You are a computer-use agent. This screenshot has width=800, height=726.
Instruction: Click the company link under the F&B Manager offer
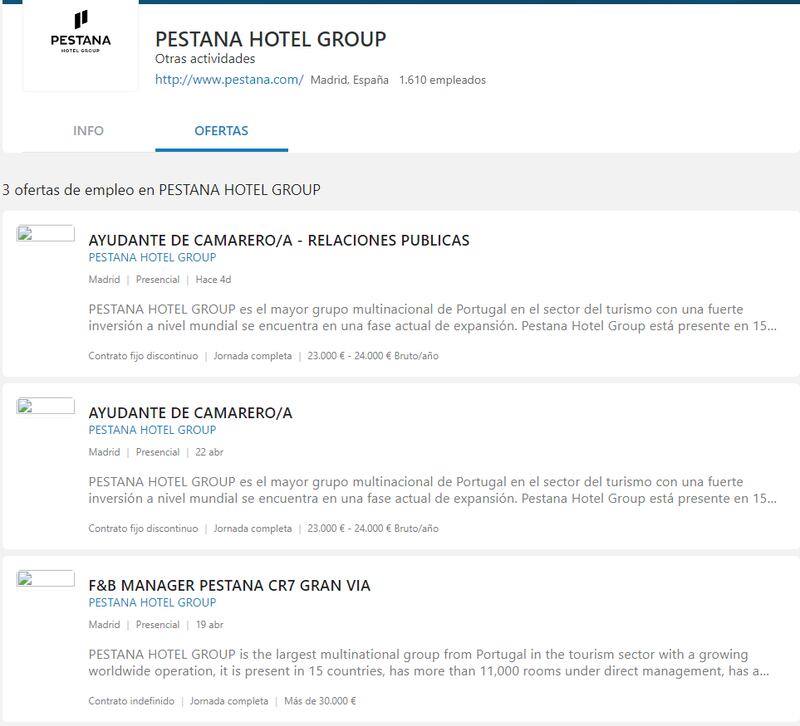pyautogui.click(x=152, y=603)
